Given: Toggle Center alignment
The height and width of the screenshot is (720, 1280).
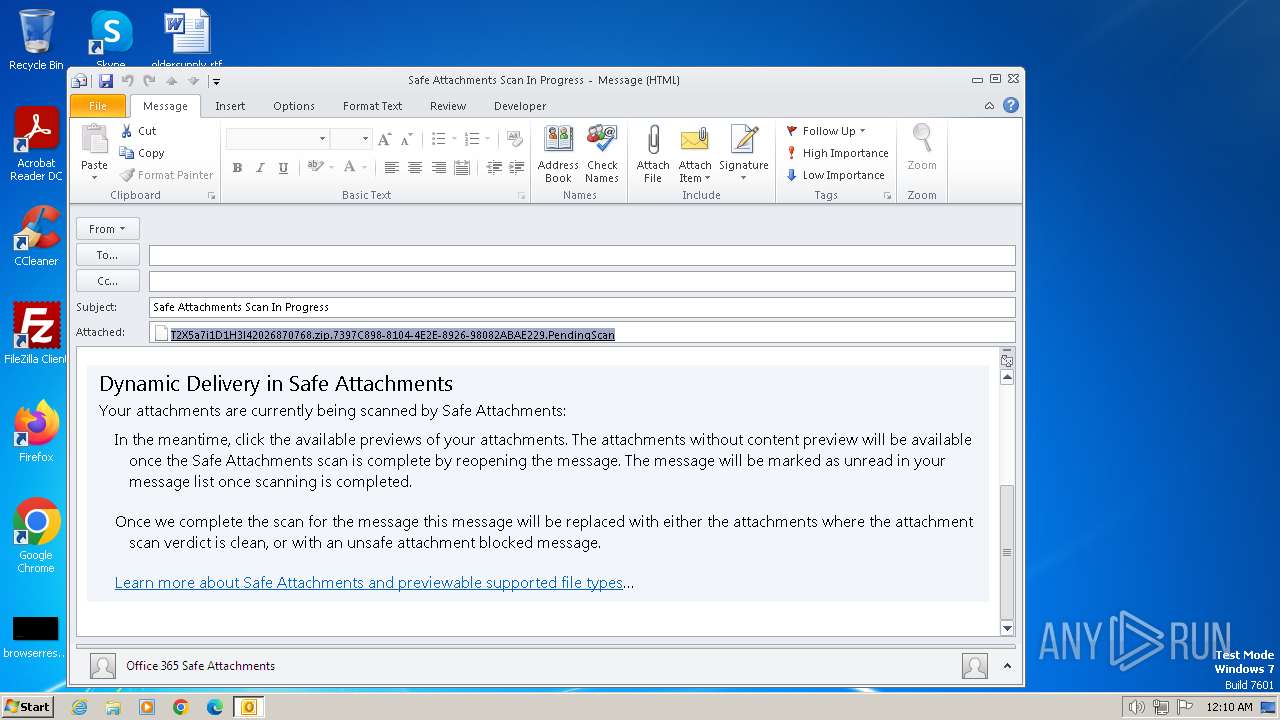Looking at the screenshot, I should [415, 168].
